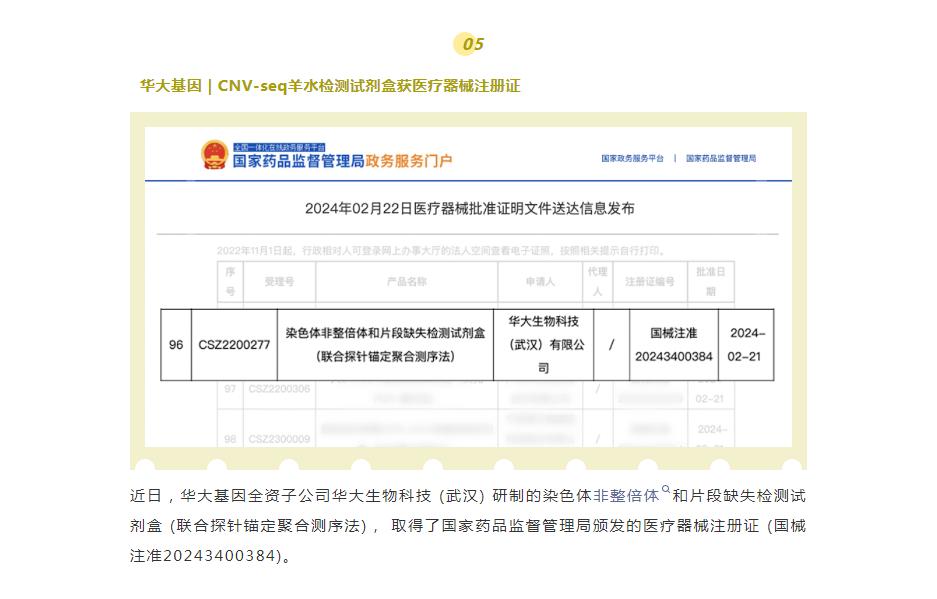Image resolution: width=937 pixels, height=599 pixels.
Task: Click the product name cell 染色体非整倍体和片段缺失检测试剂盒
Action: (x=385, y=345)
